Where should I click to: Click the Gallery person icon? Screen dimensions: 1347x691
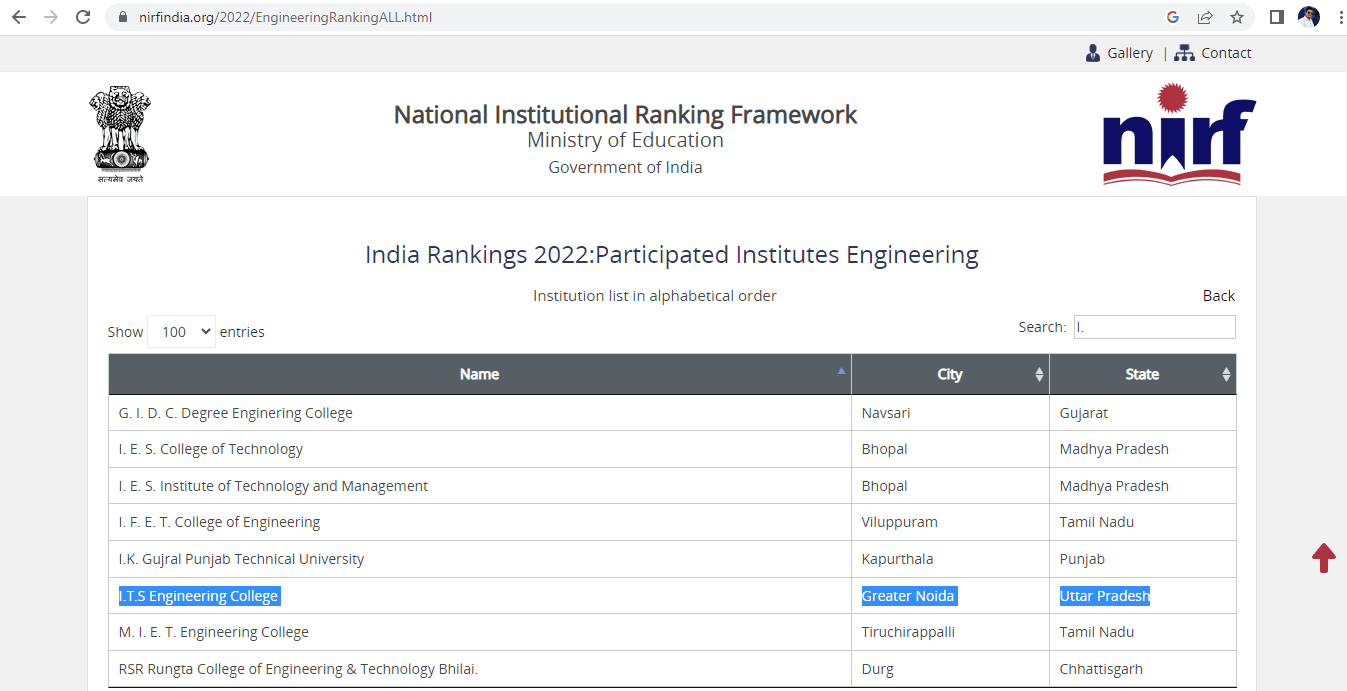[x=1093, y=53]
